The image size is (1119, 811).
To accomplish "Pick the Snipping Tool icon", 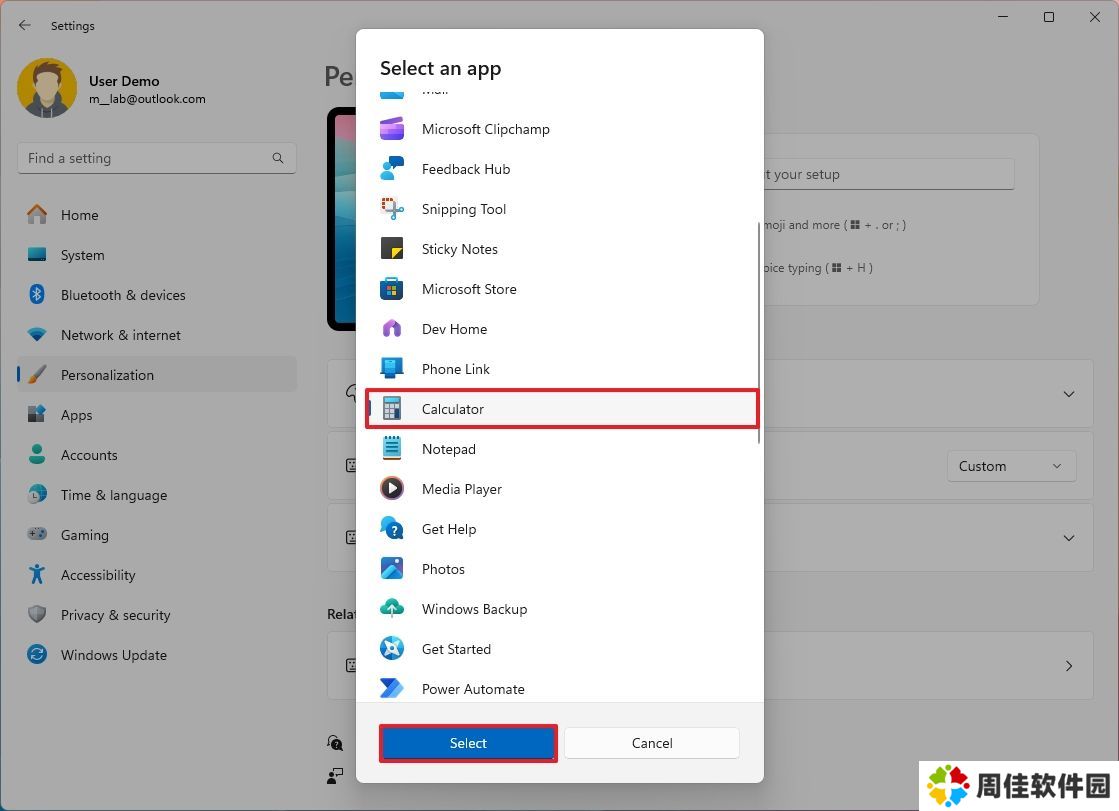I will (x=392, y=209).
